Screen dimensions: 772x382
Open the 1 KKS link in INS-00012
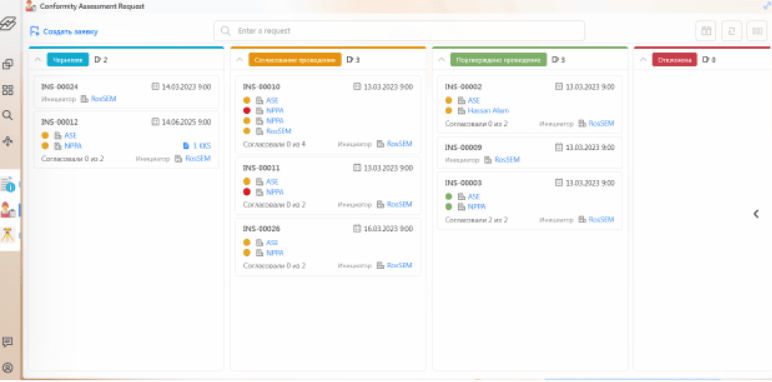[x=197, y=146]
